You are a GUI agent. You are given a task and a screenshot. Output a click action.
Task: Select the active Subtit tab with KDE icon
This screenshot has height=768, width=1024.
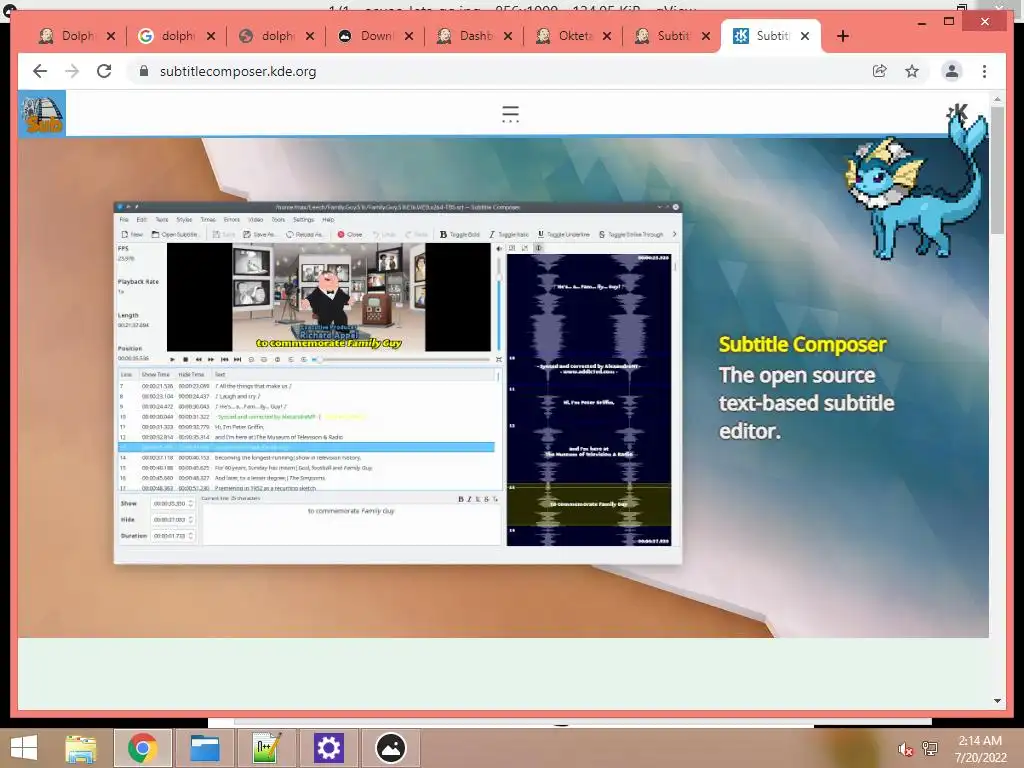(761, 36)
